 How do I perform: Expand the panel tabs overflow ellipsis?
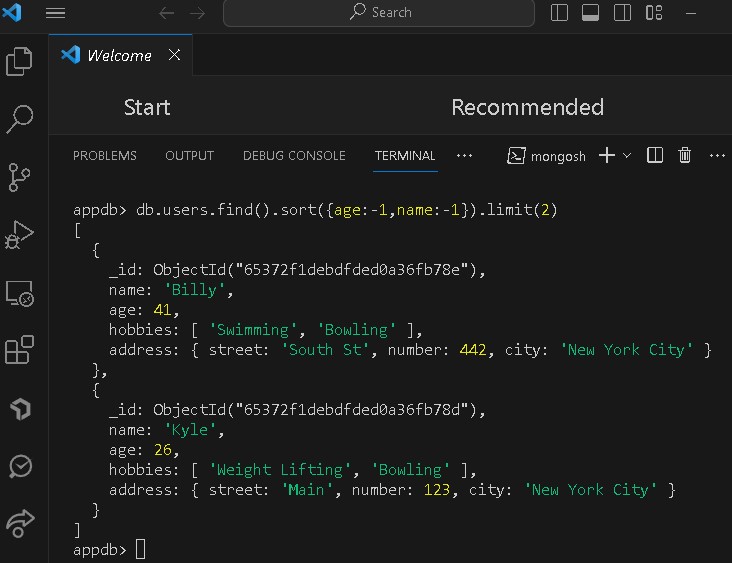pos(464,155)
